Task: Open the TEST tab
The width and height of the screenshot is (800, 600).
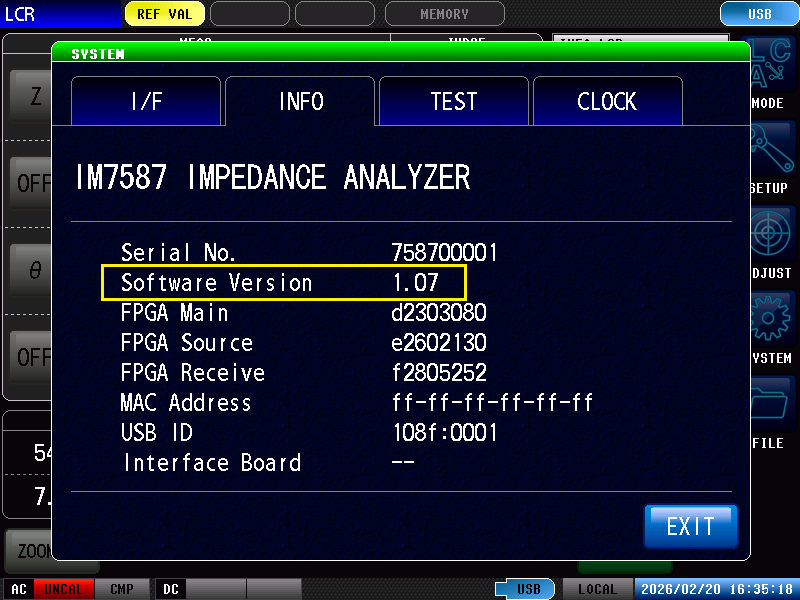Action: (454, 102)
